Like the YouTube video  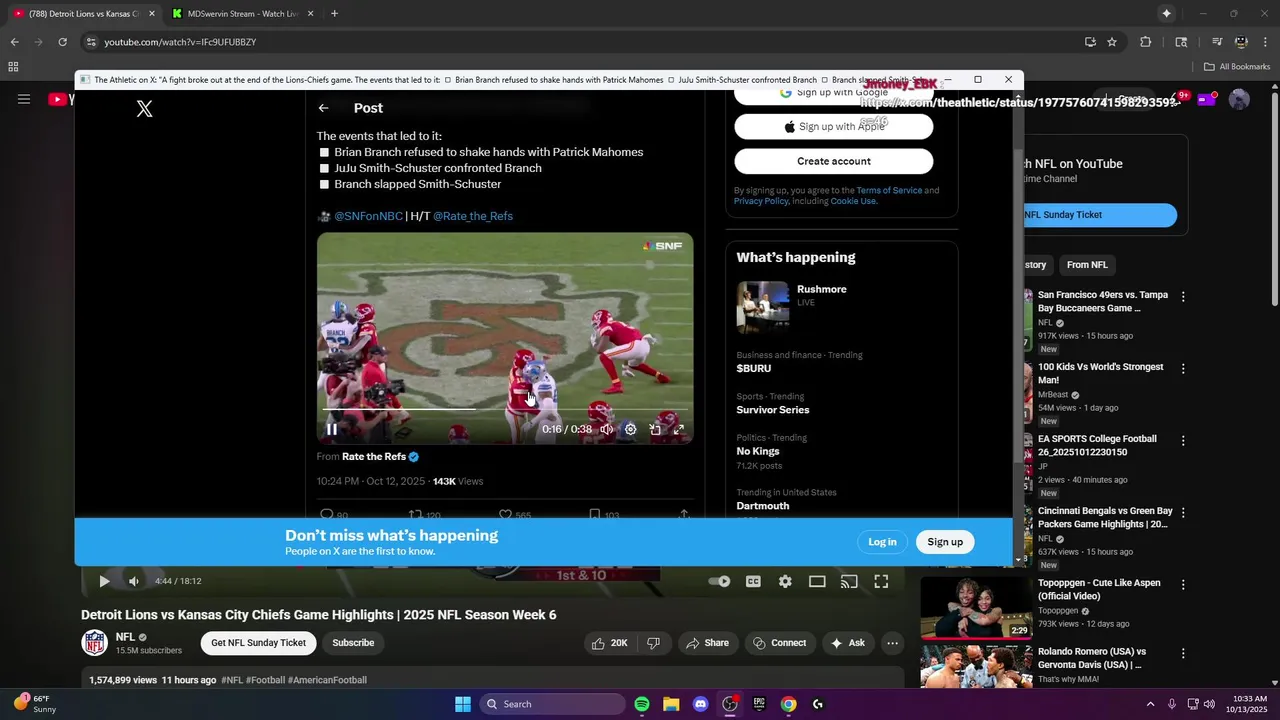[x=610, y=643]
